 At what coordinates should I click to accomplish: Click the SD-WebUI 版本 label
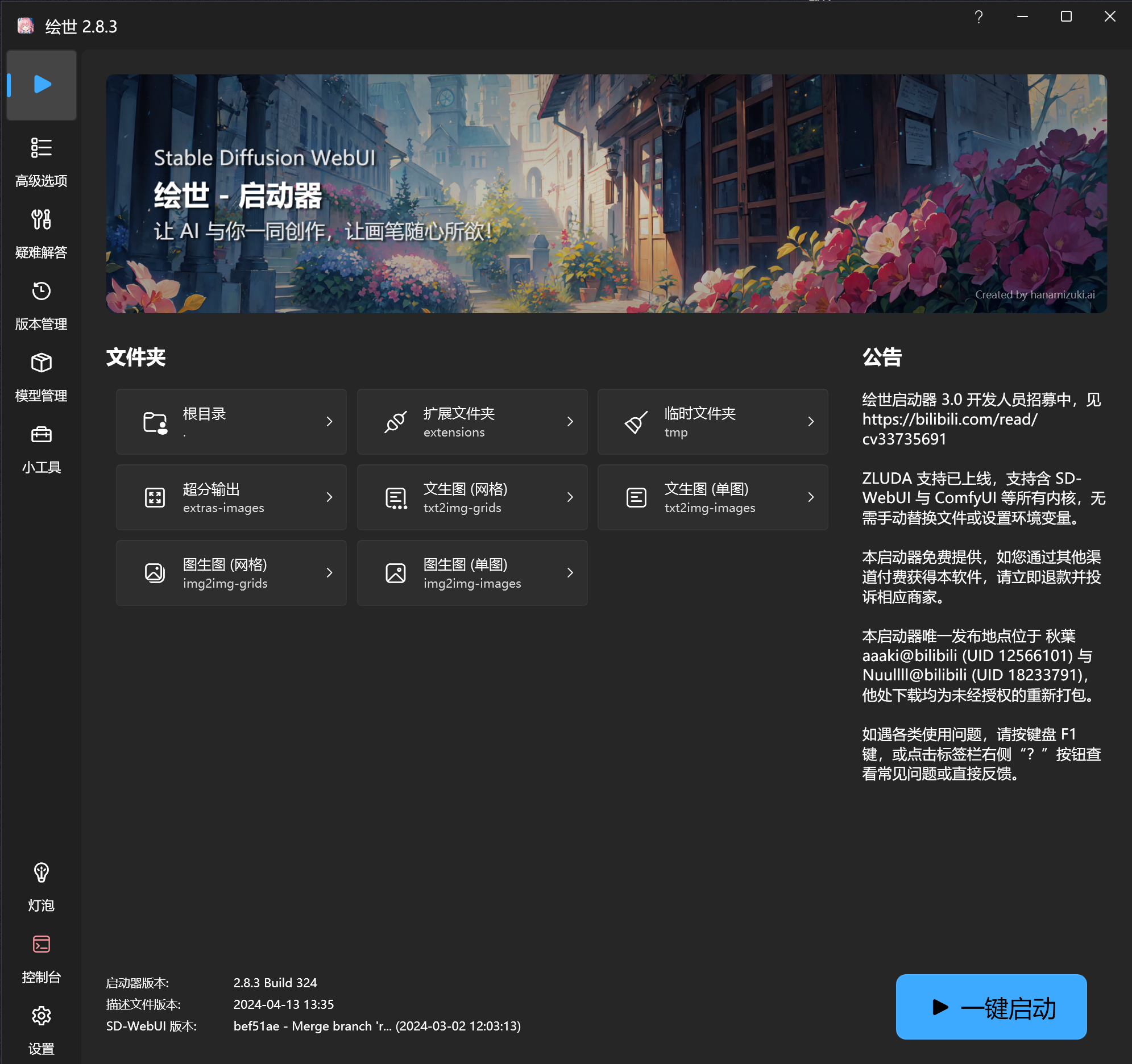[151, 1026]
